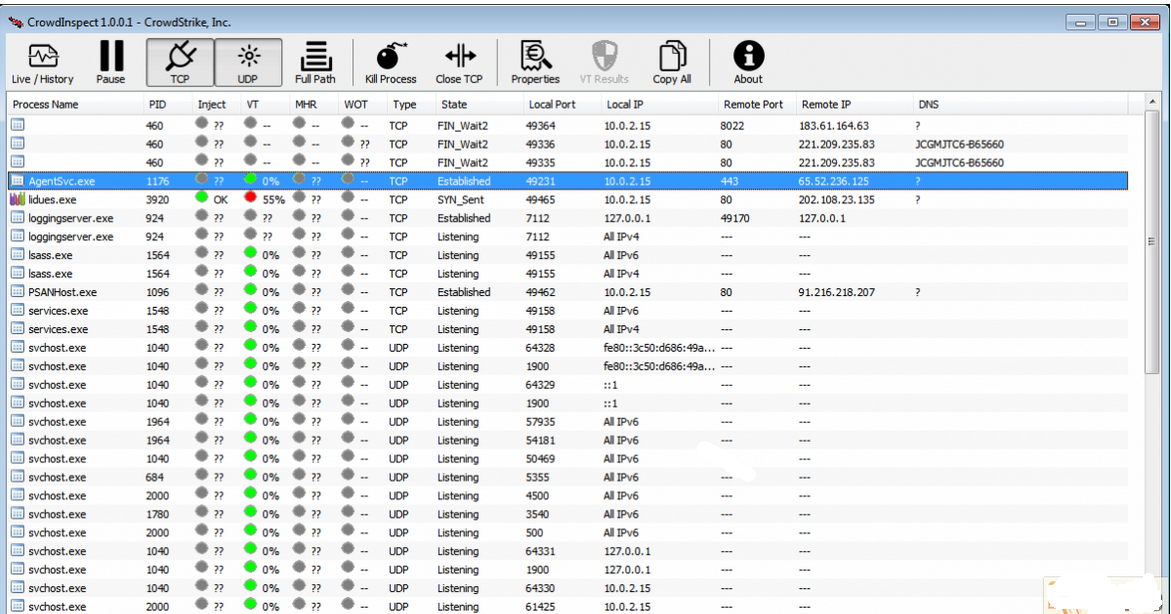This screenshot has width=1171, height=614.
Task: Select the AgentSvc.exe row
Action: pyautogui.click(x=568, y=181)
